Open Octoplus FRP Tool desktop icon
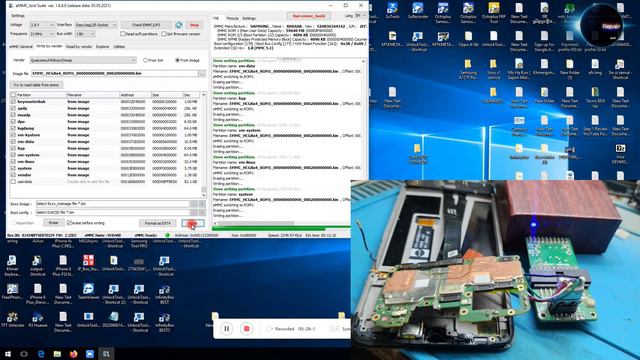Screen dimensions: 640x360 coord(493,12)
